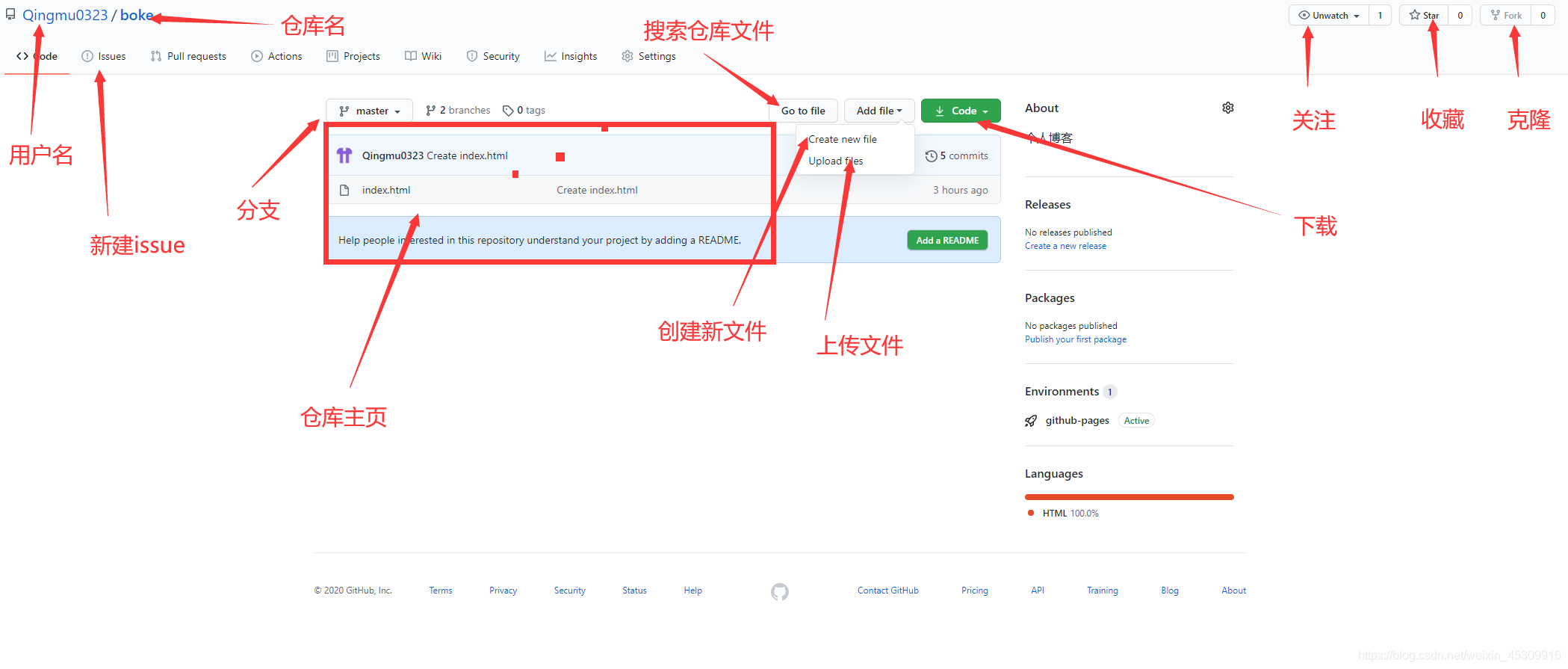Open the green Code download dropdown

(x=961, y=111)
